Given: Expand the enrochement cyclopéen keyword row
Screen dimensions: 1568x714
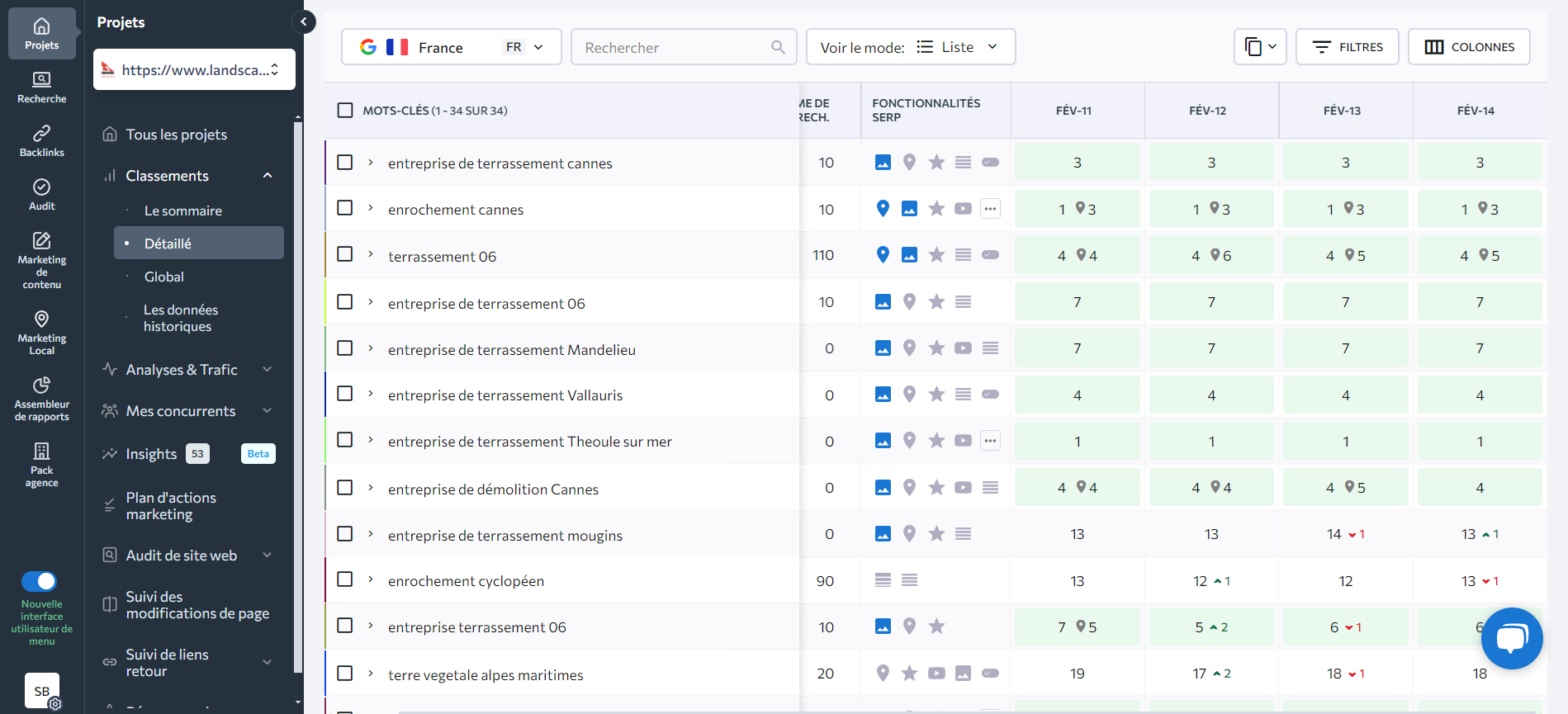Looking at the screenshot, I should point(371,580).
